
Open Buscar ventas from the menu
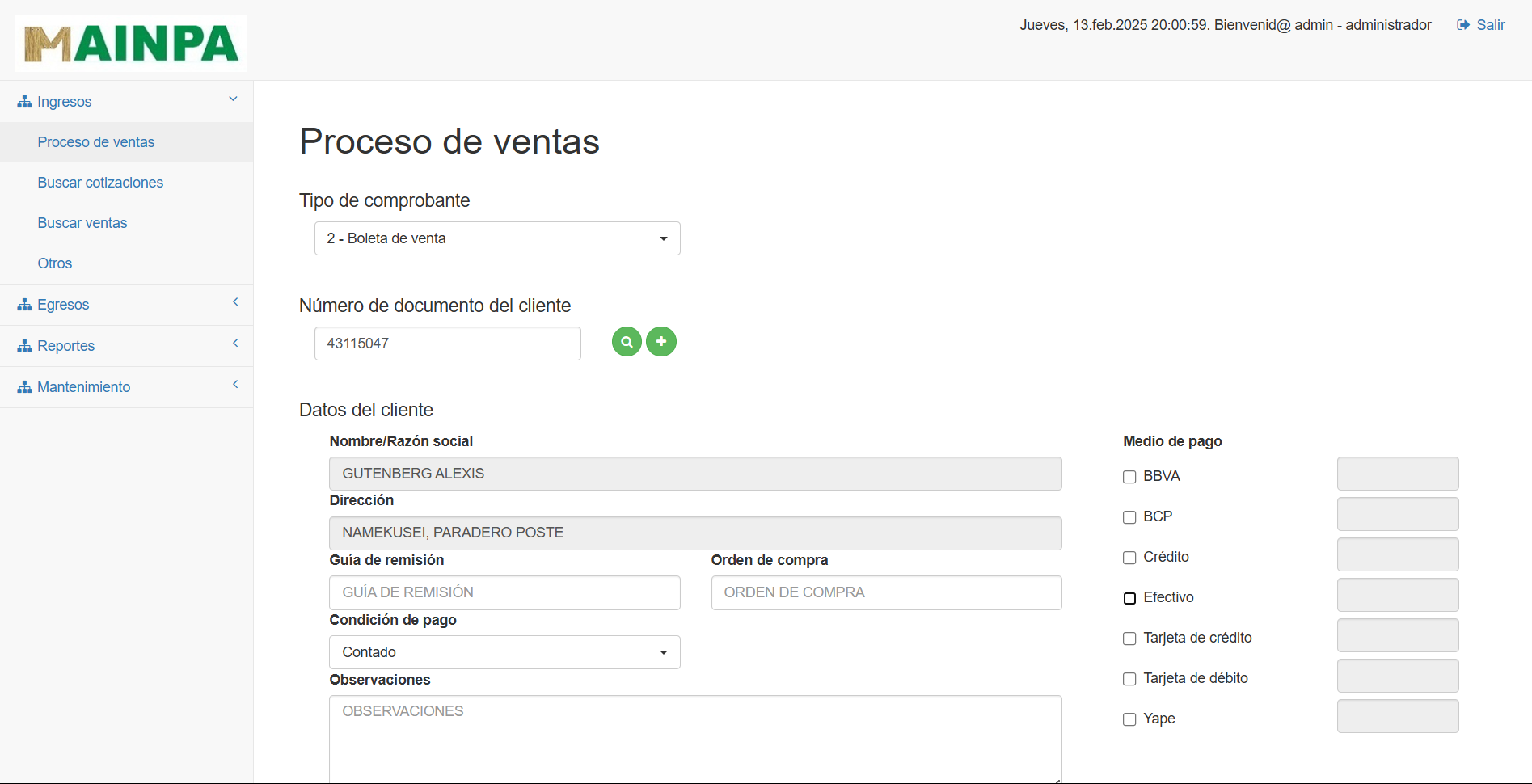(82, 222)
